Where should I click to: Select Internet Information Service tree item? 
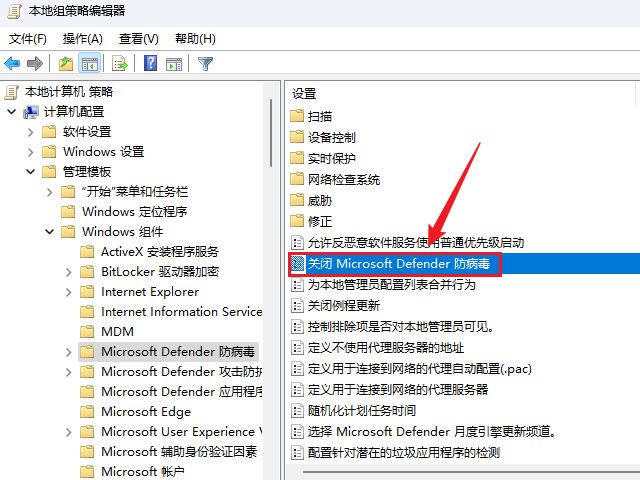(x=182, y=312)
